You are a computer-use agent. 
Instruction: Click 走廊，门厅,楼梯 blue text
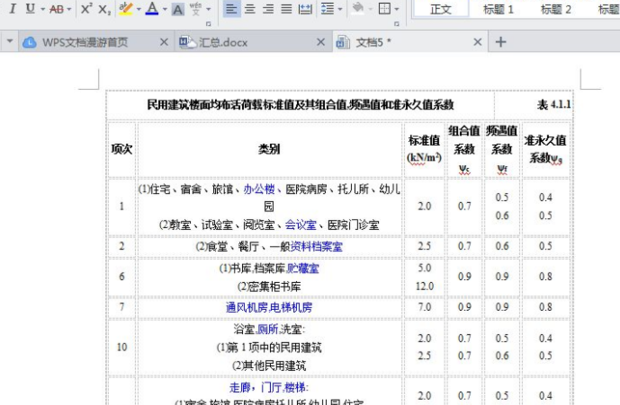(268, 387)
